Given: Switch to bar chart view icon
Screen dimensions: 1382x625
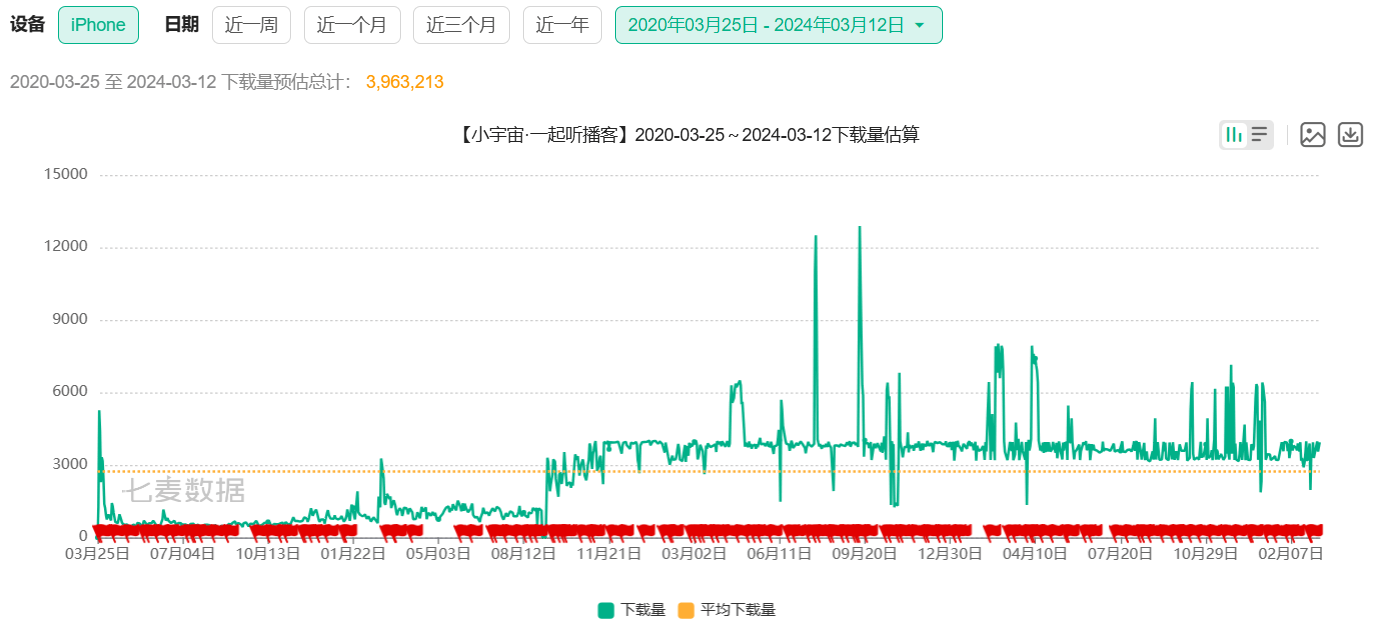Looking at the screenshot, I should 1234,134.
